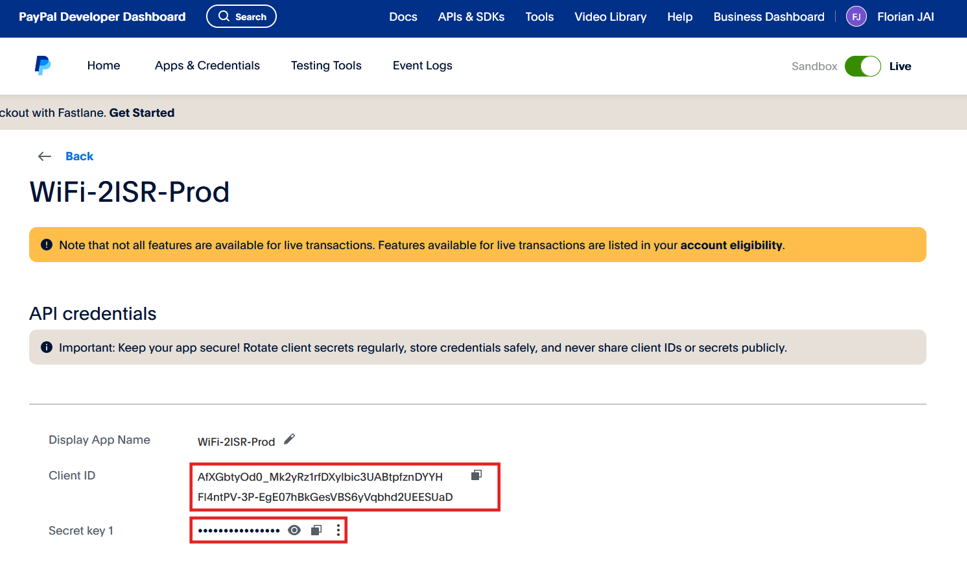Image resolution: width=967 pixels, height=574 pixels.
Task: Click the FJ user avatar
Action: tap(856, 17)
